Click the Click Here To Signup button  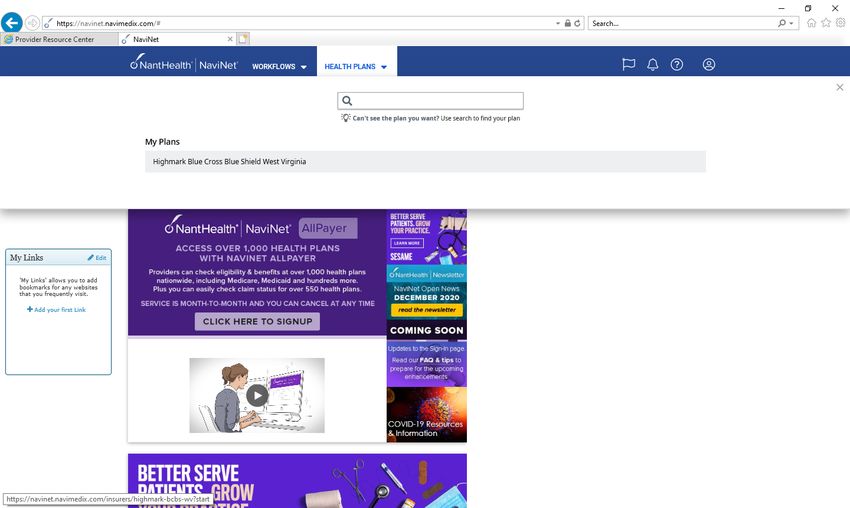(x=257, y=321)
